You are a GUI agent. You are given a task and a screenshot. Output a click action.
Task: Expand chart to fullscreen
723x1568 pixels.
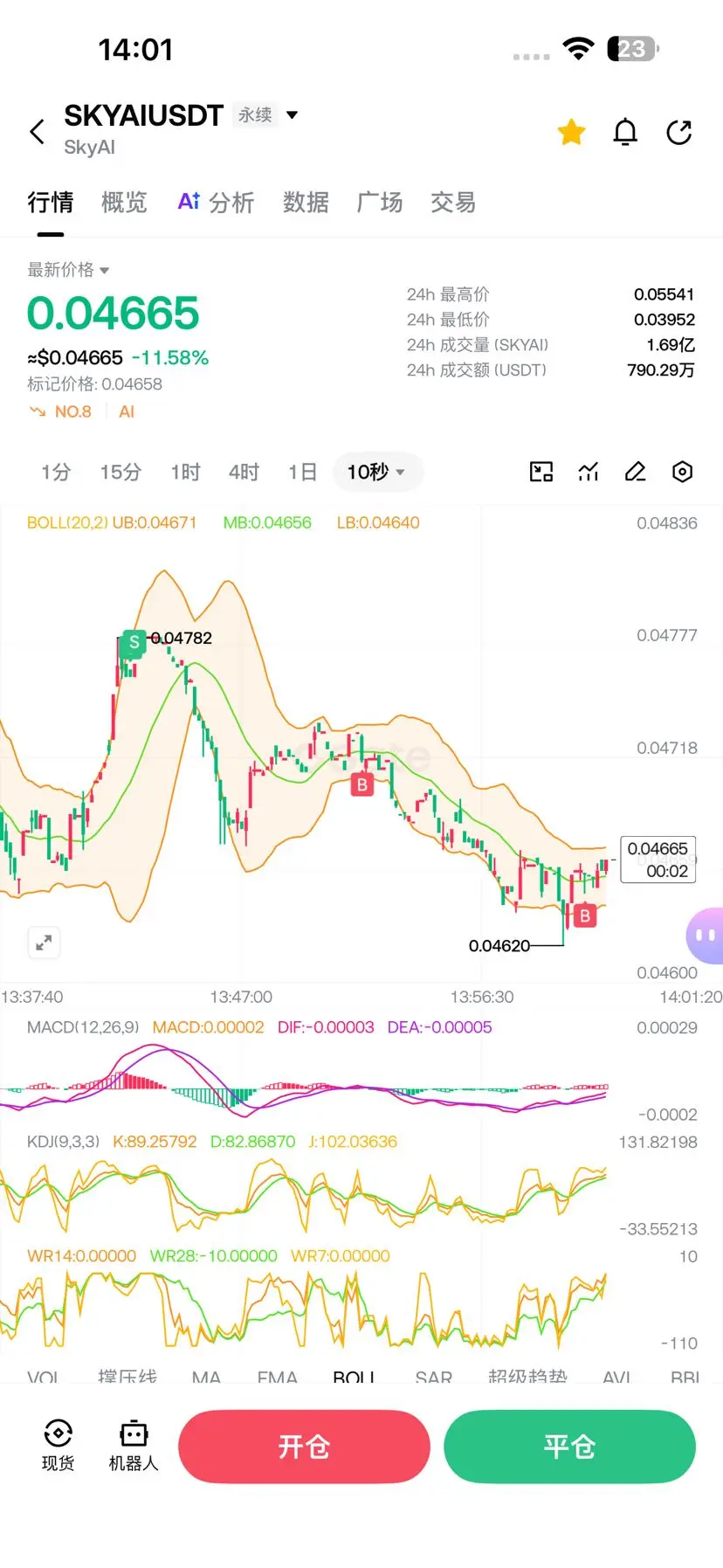(x=44, y=943)
